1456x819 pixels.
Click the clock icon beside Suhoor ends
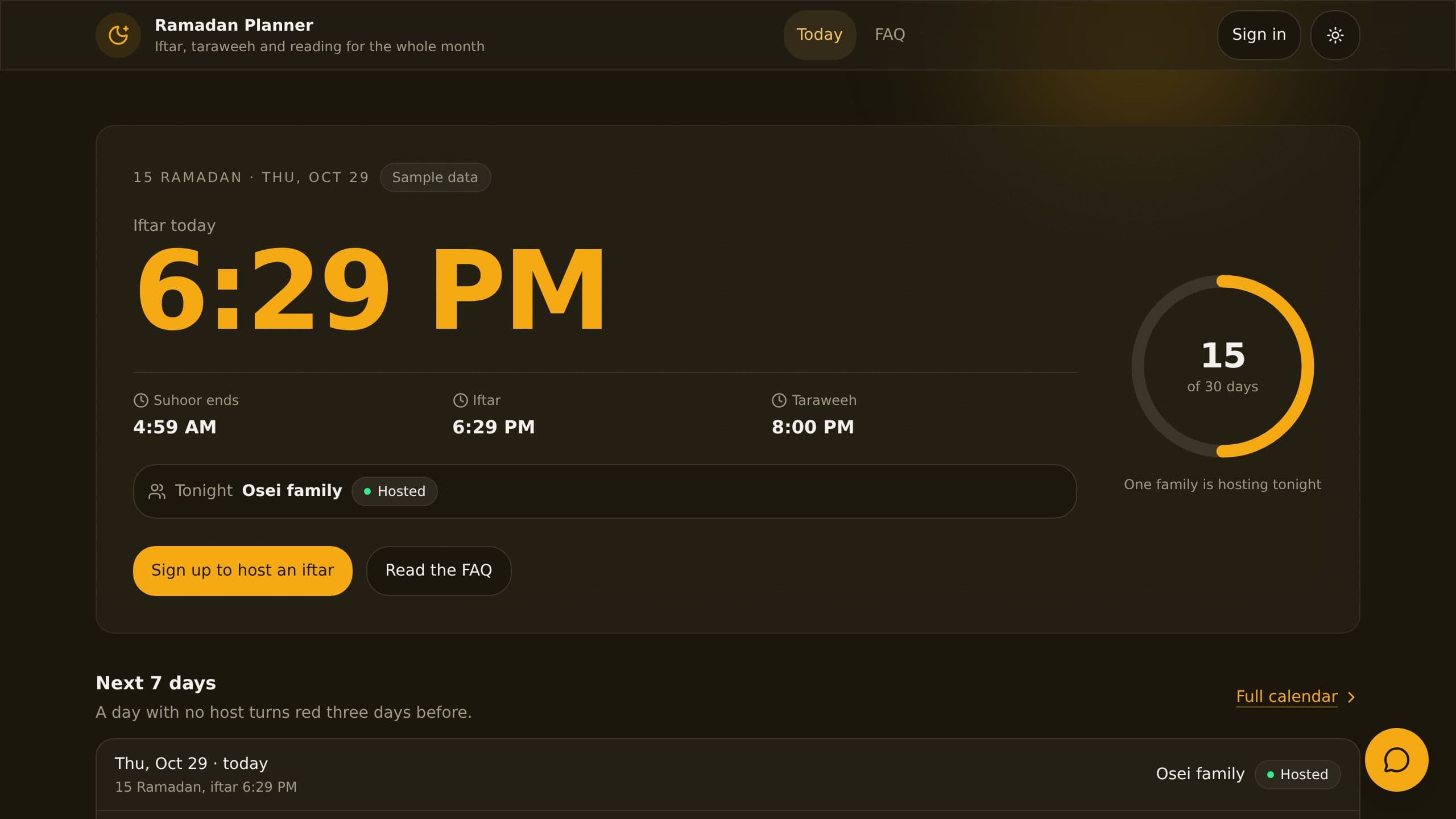[x=140, y=400]
